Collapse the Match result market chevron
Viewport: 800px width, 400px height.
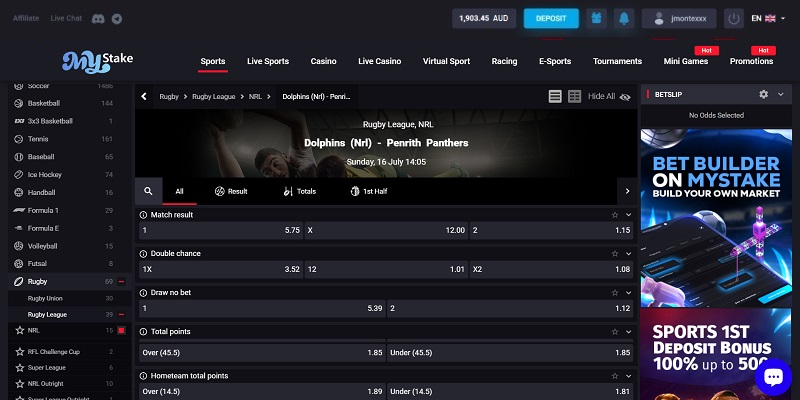point(629,215)
